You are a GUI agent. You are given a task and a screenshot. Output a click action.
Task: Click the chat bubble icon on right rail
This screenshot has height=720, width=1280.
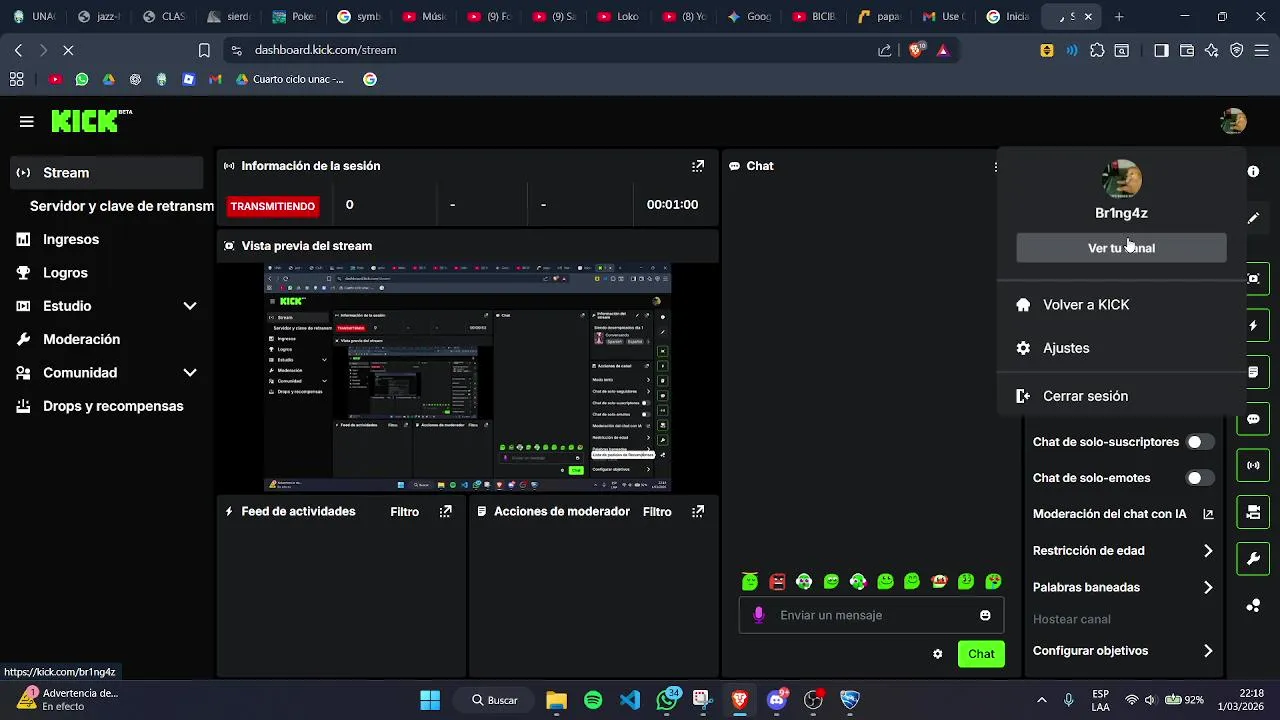1253,419
